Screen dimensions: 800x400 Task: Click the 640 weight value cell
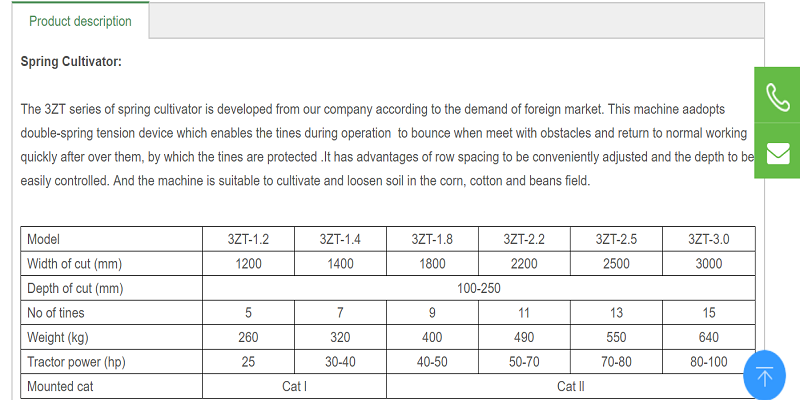(x=709, y=337)
